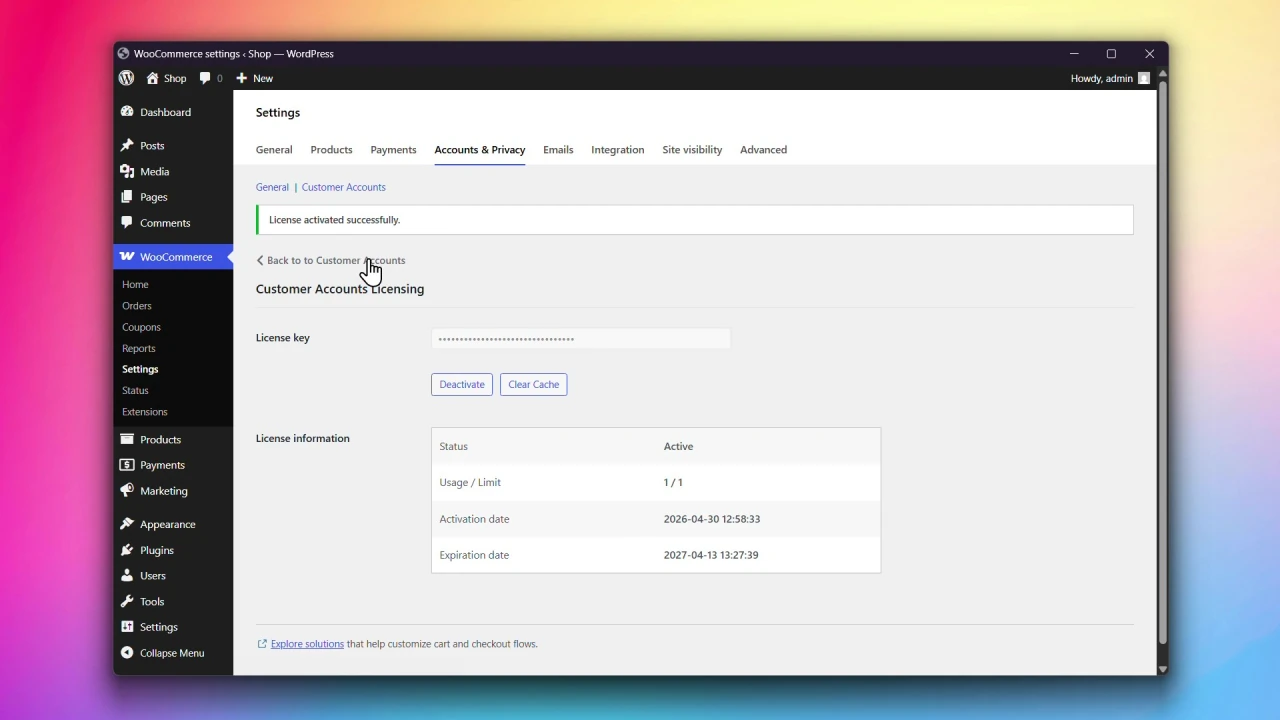
Task: Open the Emails settings tab
Action: [x=558, y=150]
